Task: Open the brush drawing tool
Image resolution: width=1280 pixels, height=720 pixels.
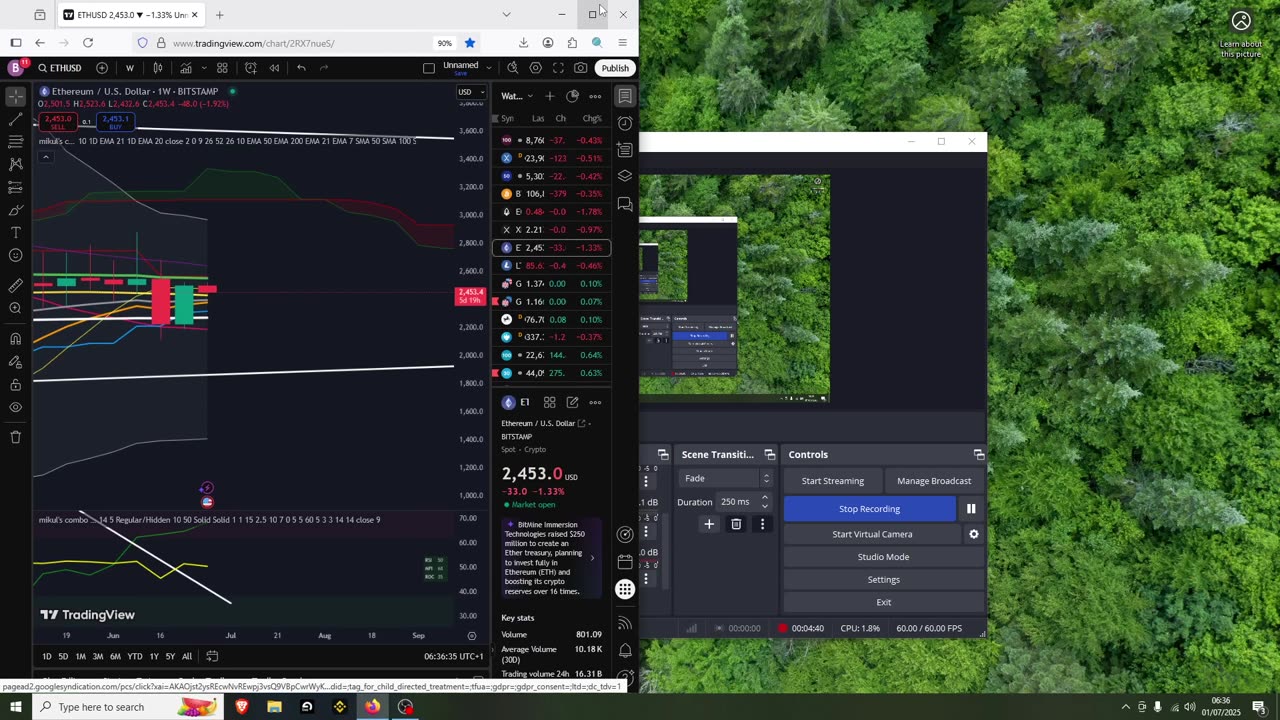Action: coord(15,210)
